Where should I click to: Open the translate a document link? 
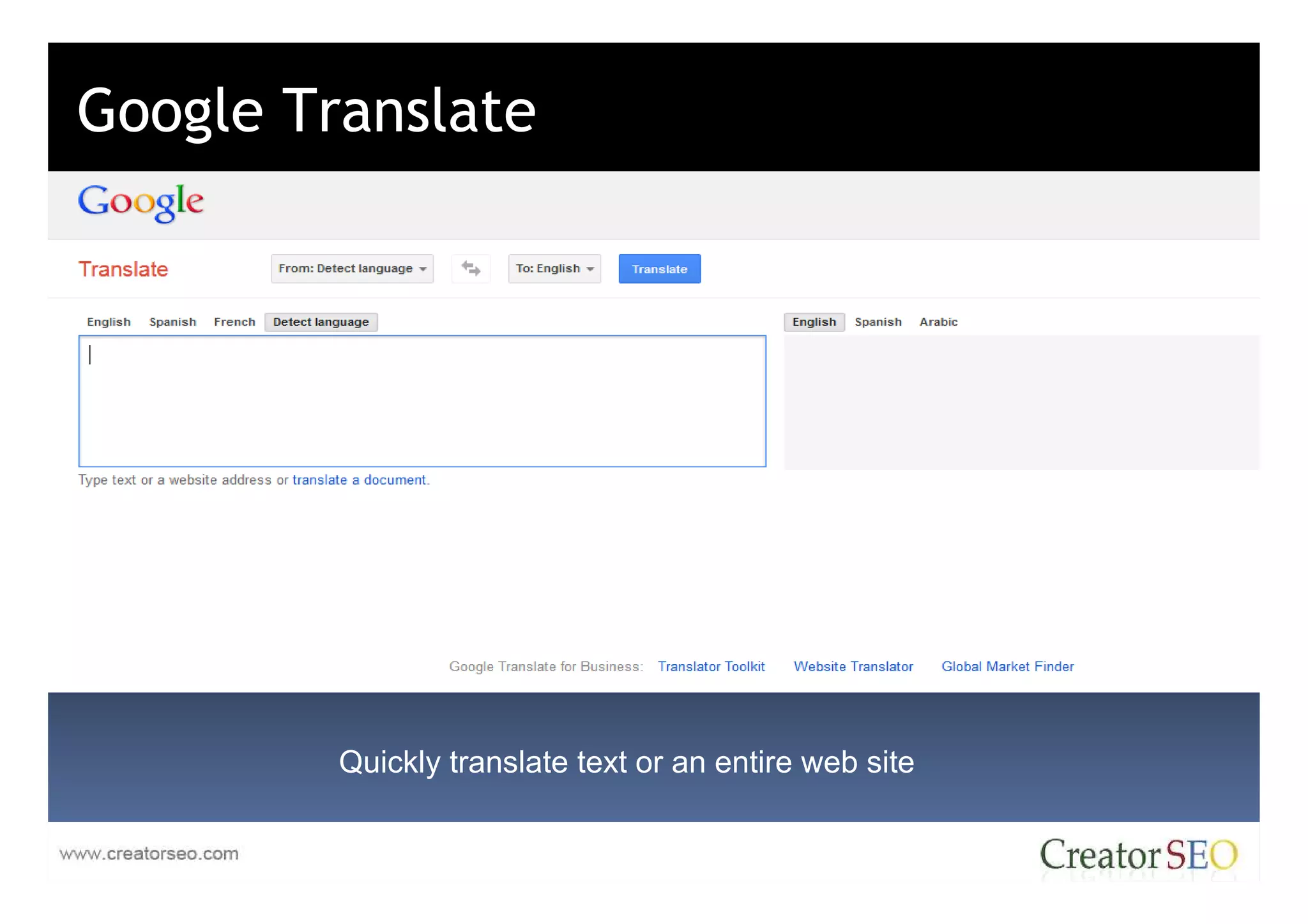(x=359, y=480)
